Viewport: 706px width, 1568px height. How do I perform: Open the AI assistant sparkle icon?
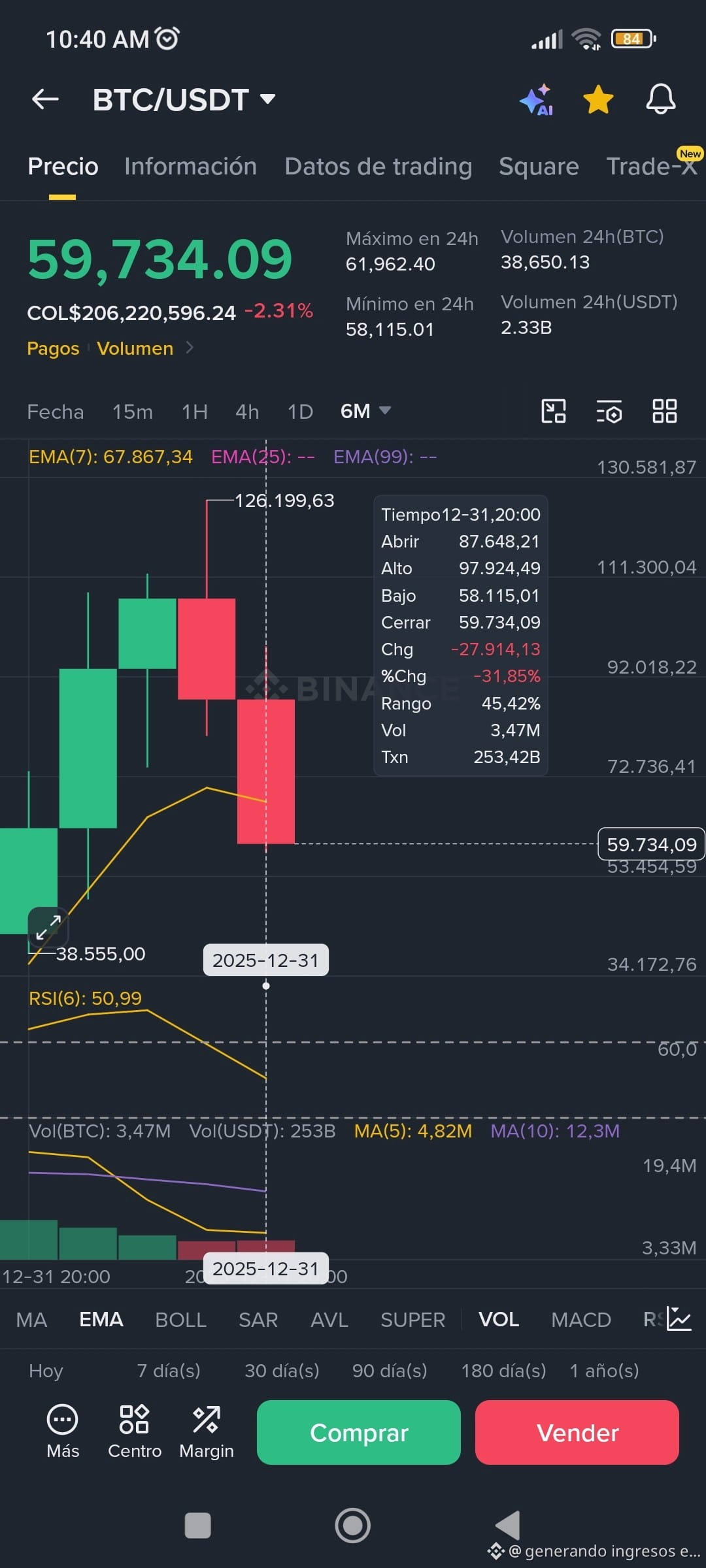[x=537, y=100]
